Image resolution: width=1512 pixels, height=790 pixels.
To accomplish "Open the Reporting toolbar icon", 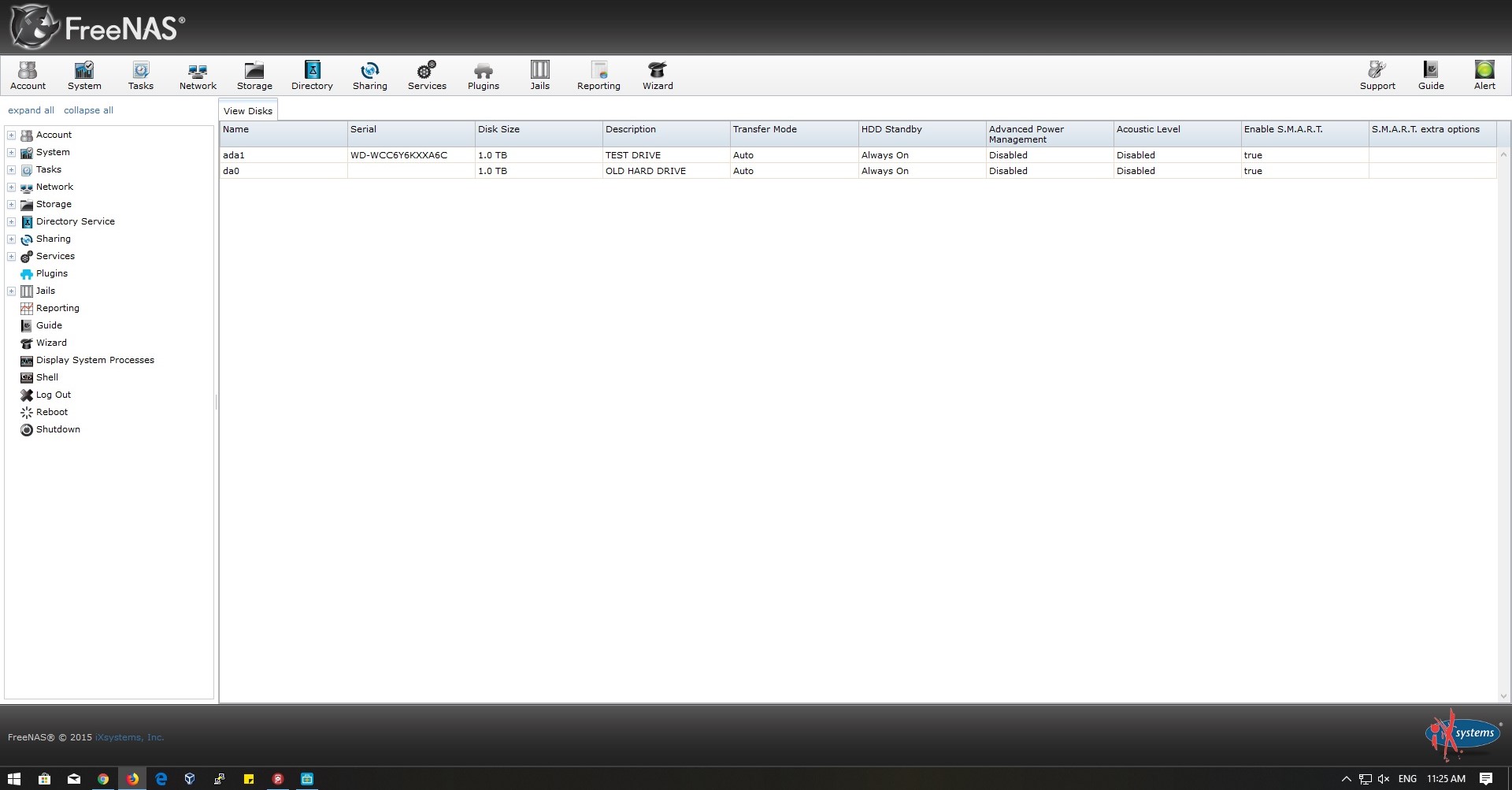I will pos(598,76).
